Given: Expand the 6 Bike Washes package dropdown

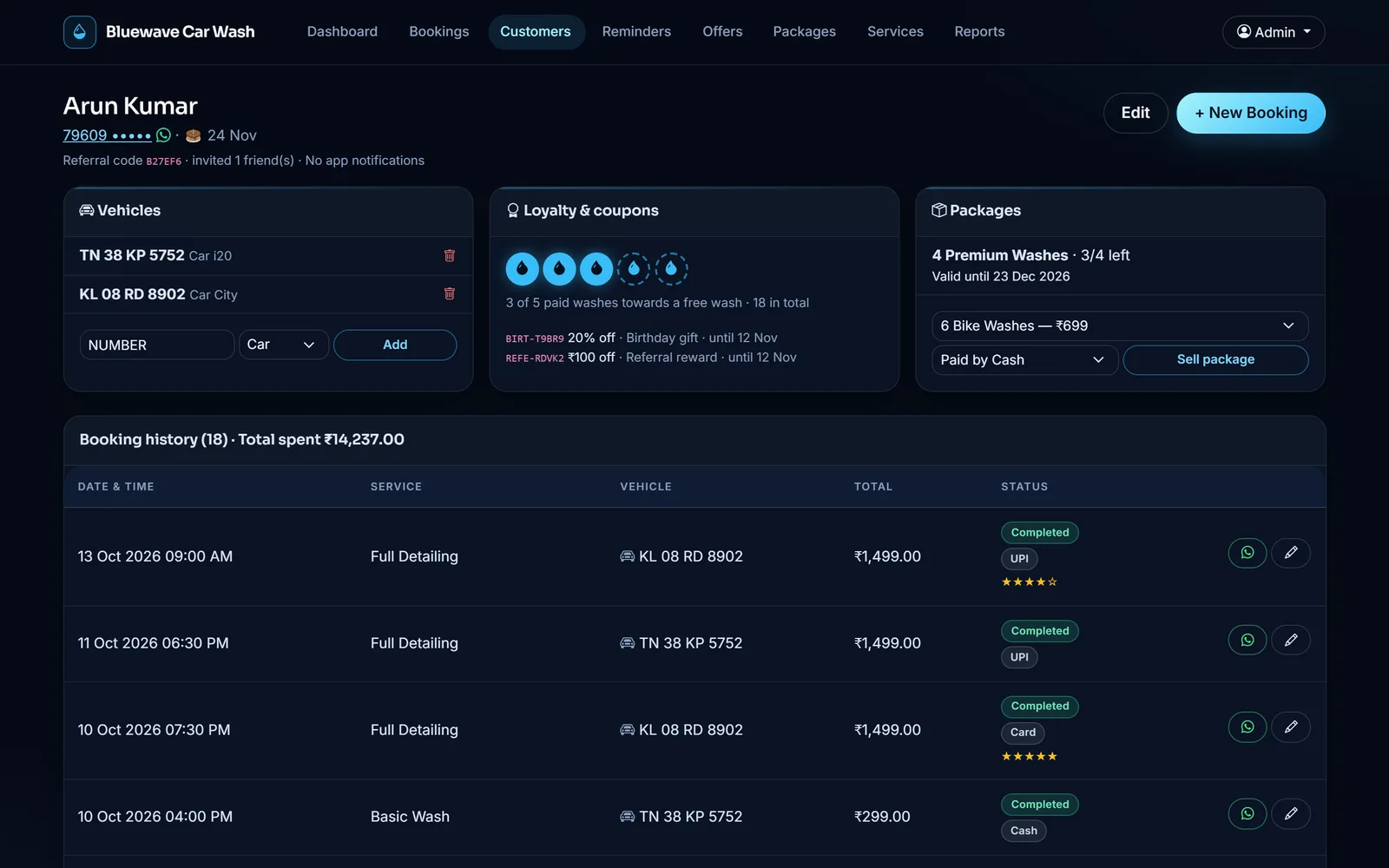Looking at the screenshot, I should [x=1120, y=325].
